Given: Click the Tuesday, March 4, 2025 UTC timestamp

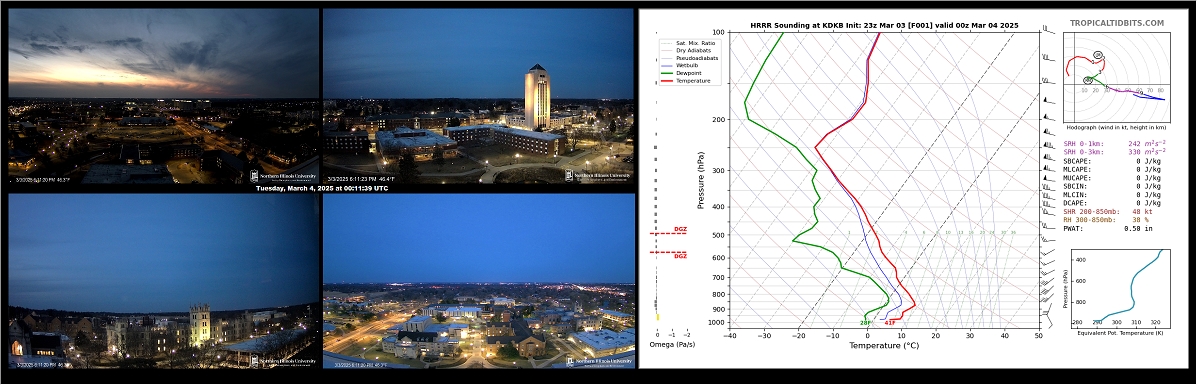Looking at the screenshot, I should (x=321, y=189).
